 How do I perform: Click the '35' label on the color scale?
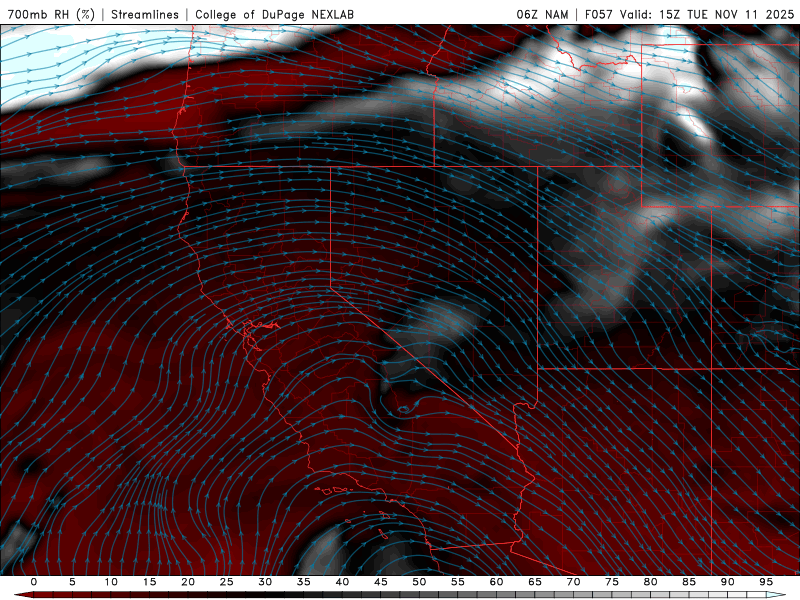tap(304, 582)
